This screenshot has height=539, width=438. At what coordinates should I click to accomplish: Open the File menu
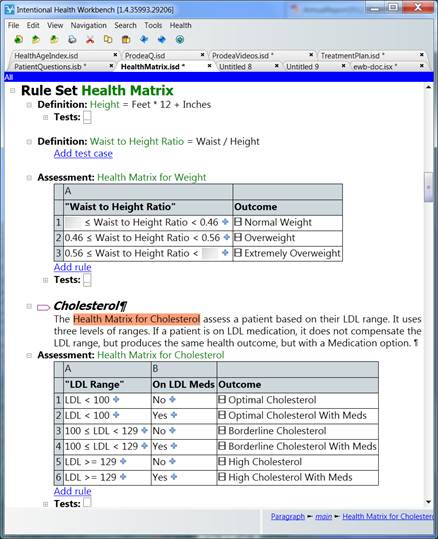click(13, 25)
